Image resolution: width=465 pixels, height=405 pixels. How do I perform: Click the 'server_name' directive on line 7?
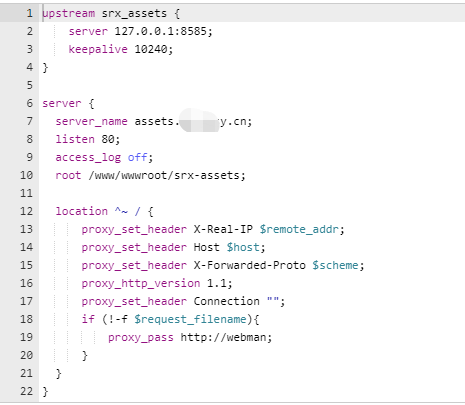[91, 121]
